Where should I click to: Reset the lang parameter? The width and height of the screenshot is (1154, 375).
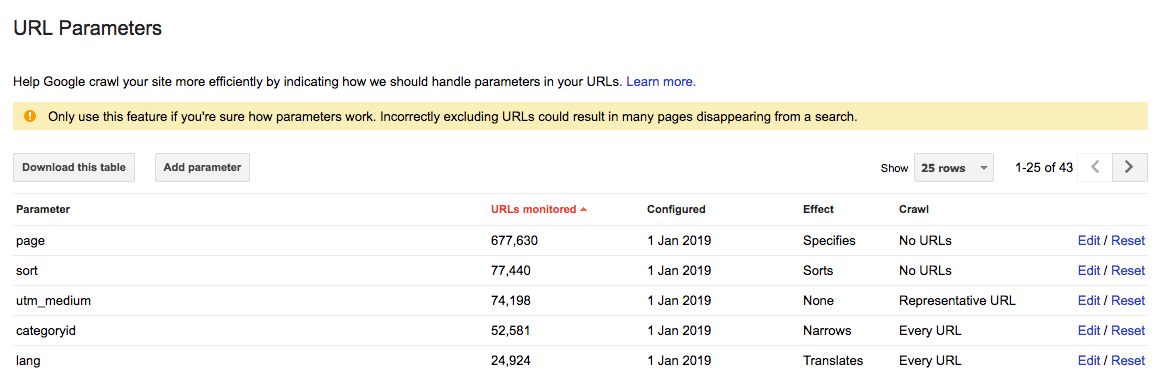coord(1128,361)
